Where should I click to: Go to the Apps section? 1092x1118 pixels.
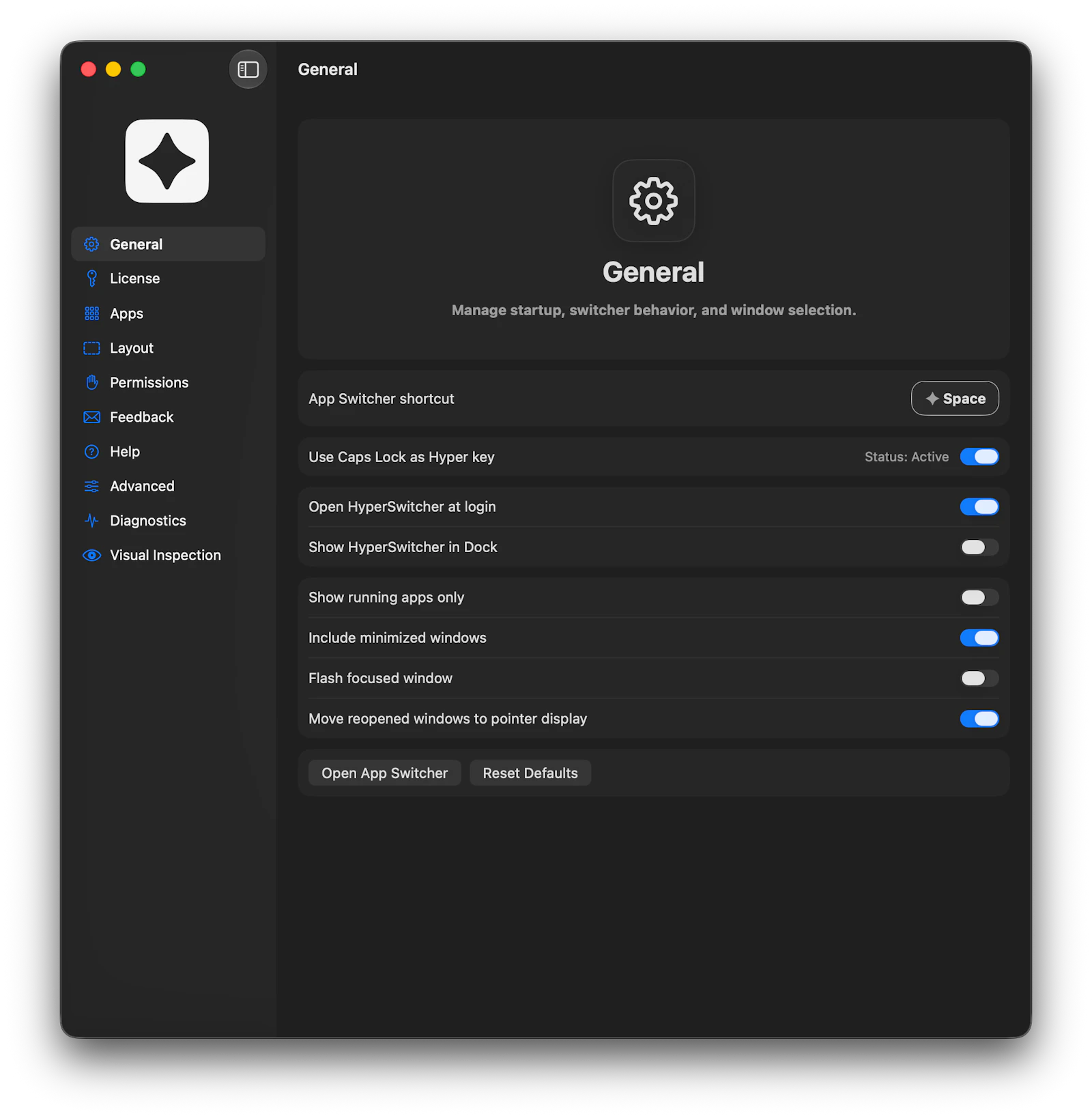coord(168,313)
